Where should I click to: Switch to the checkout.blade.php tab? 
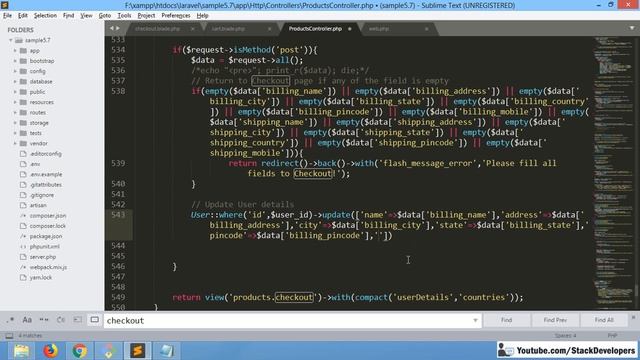pos(158,29)
